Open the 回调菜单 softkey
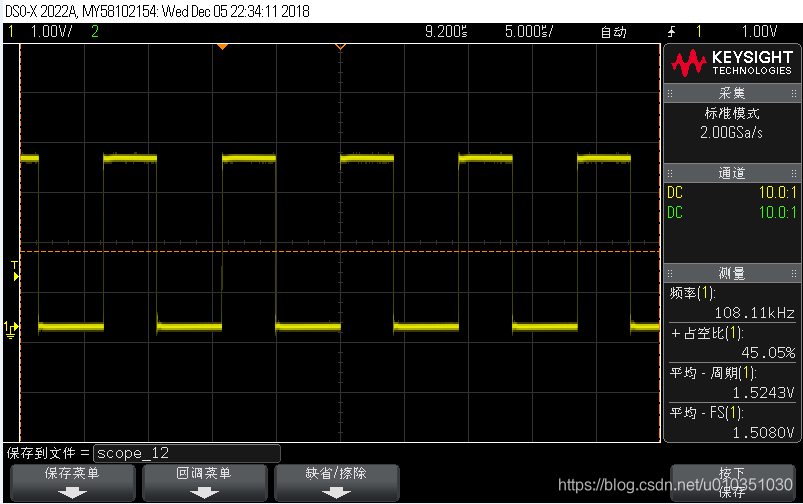This screenshot has width=803, height=504. (x=204, y=482)
